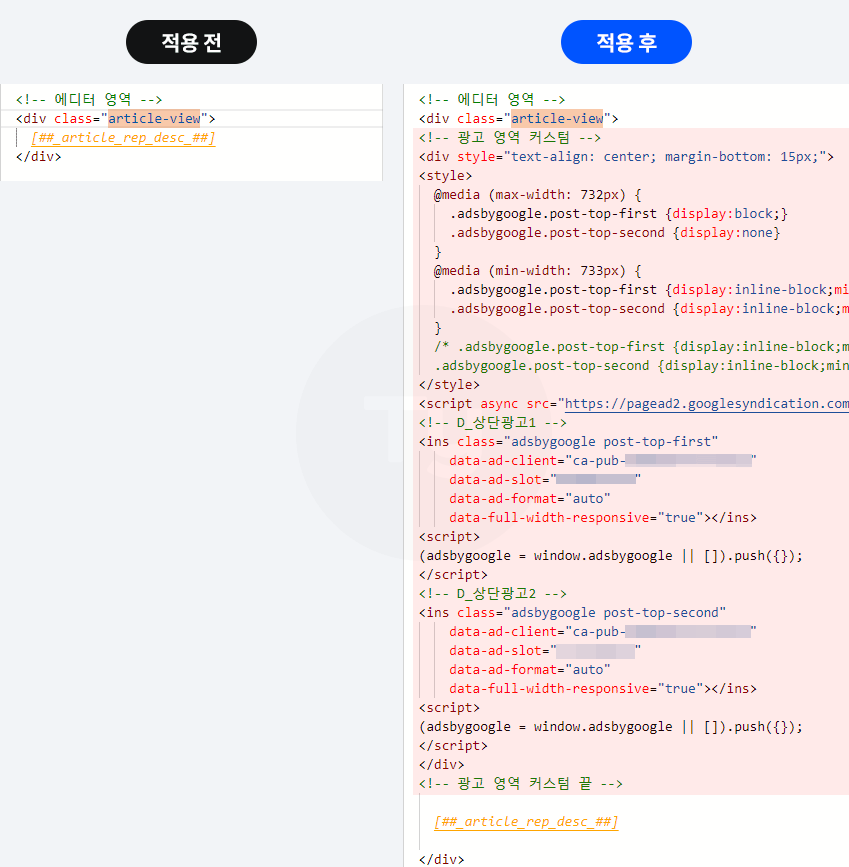
Task: Click the [##_article_rep_desc_##] tag in left panel
Action: click(x=123, y=137)
